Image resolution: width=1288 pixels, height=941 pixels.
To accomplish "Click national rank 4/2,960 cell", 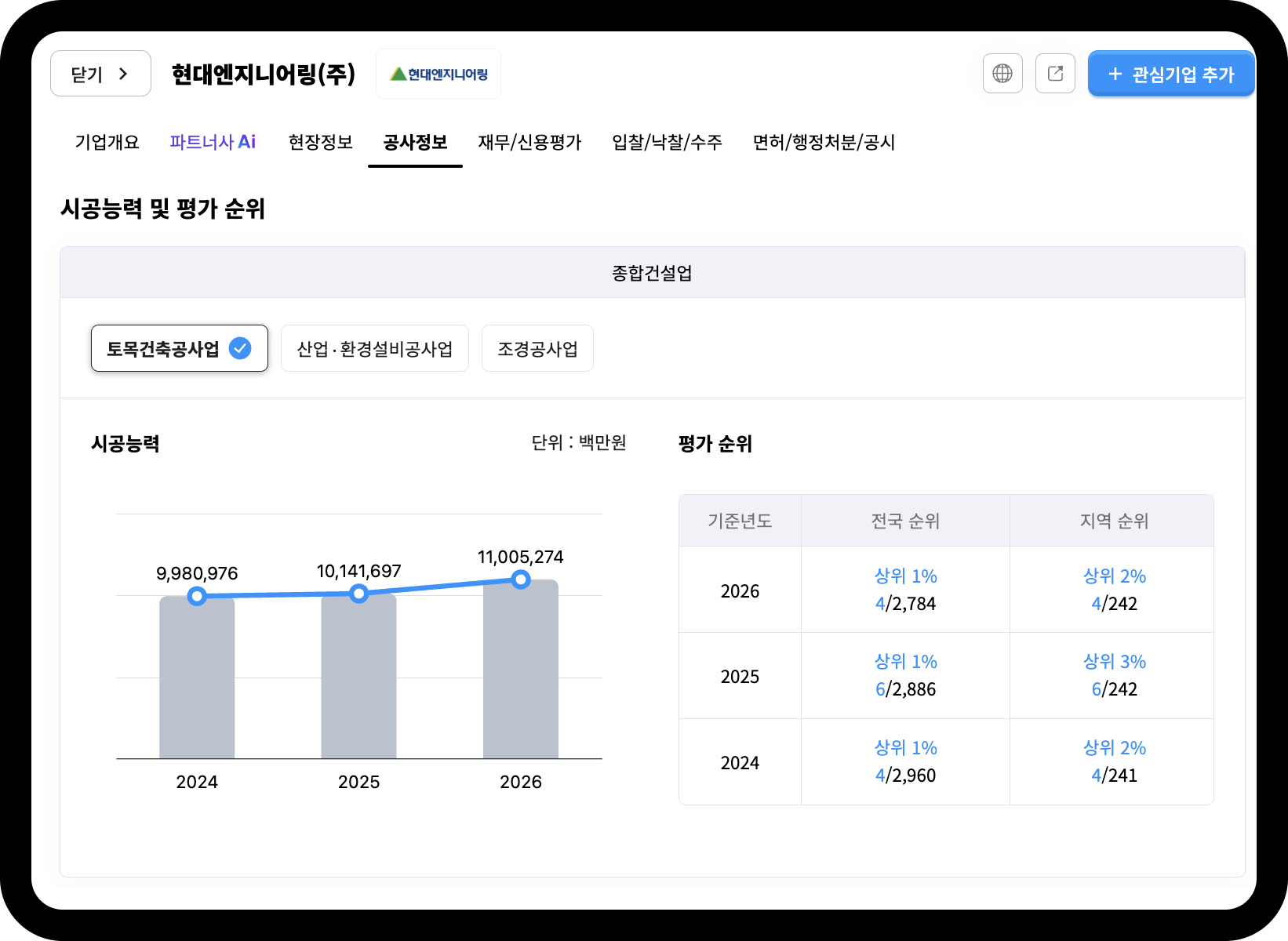I will [905, 761].
